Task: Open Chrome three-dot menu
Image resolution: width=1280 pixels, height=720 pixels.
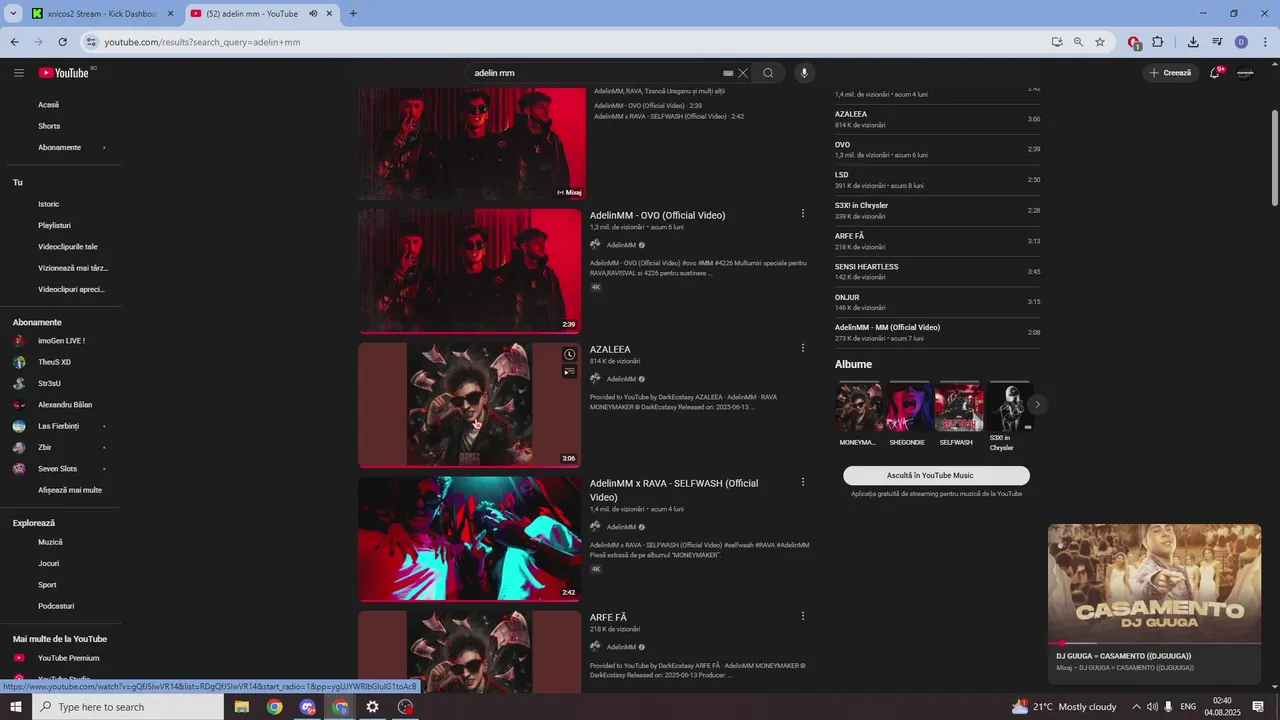Action: click(1266, 42)
